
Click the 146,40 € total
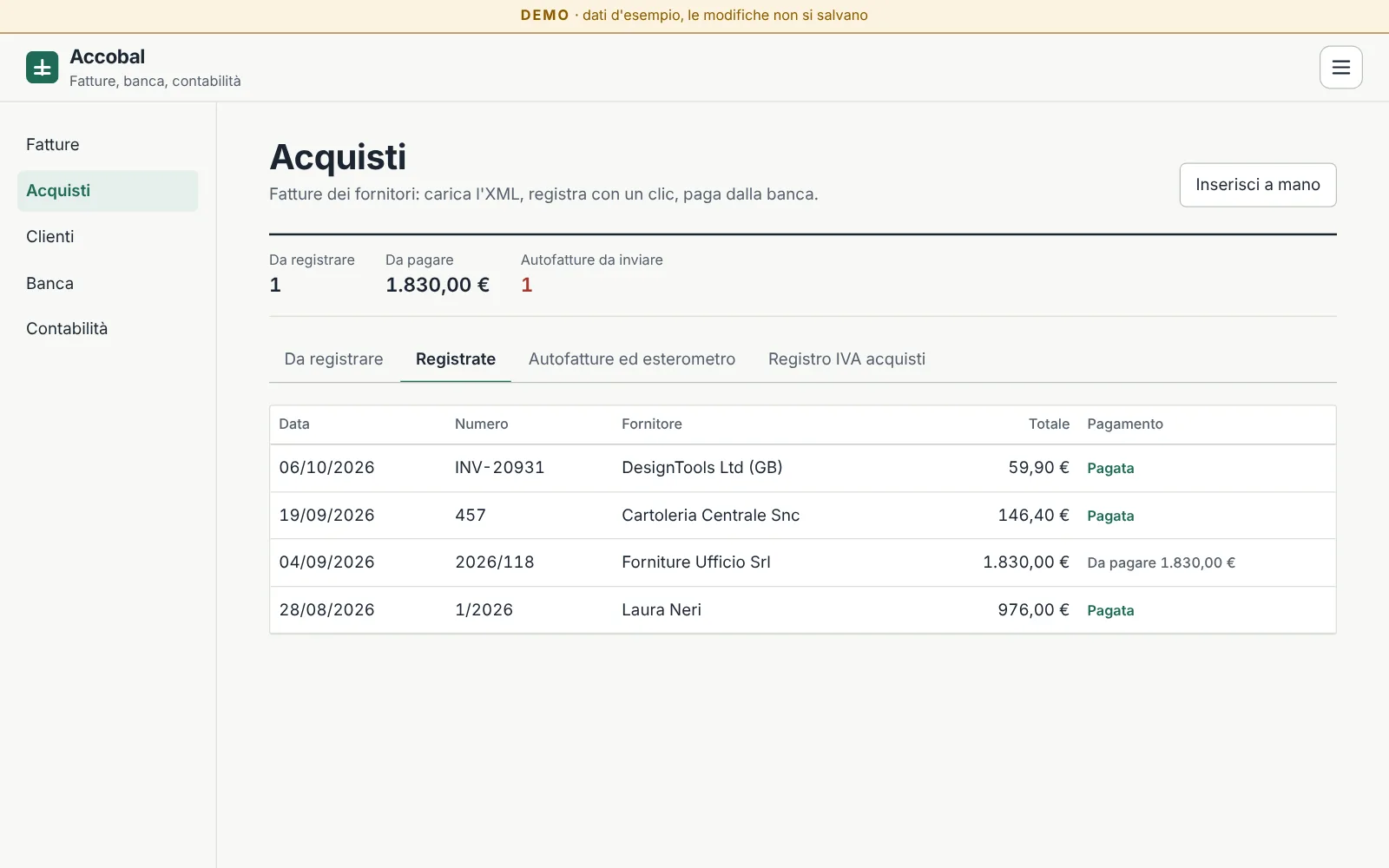1033,516
